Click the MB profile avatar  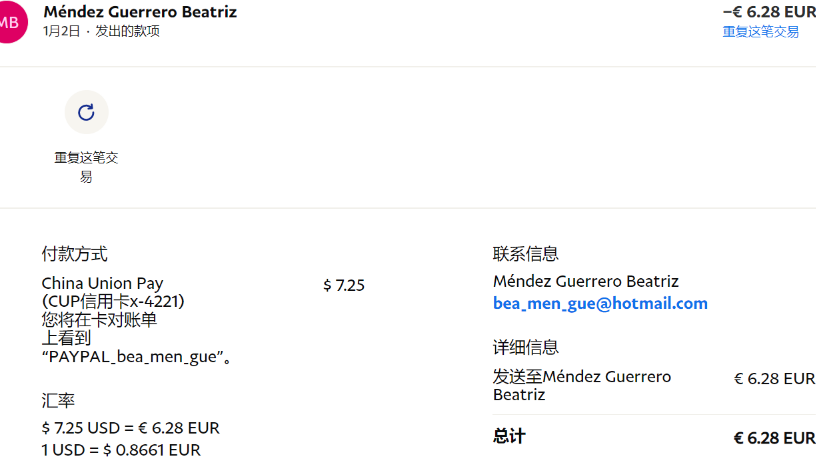coord(9,22)
